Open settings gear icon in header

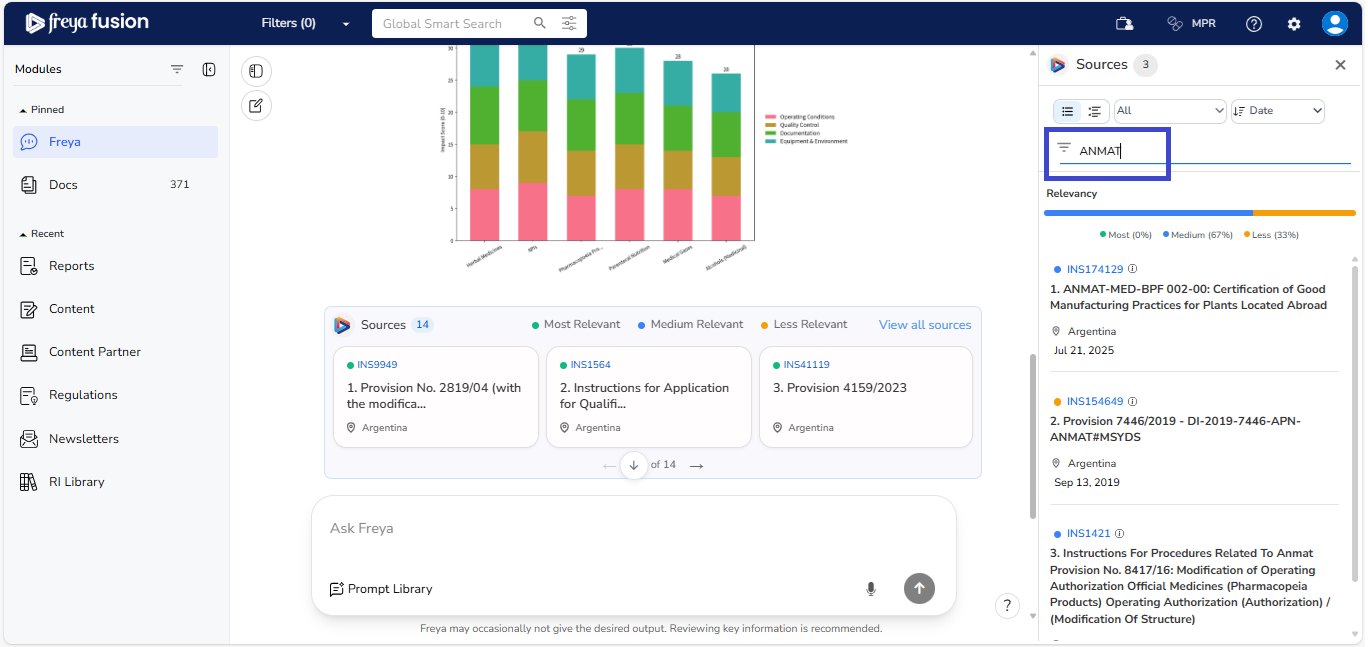1294,23
